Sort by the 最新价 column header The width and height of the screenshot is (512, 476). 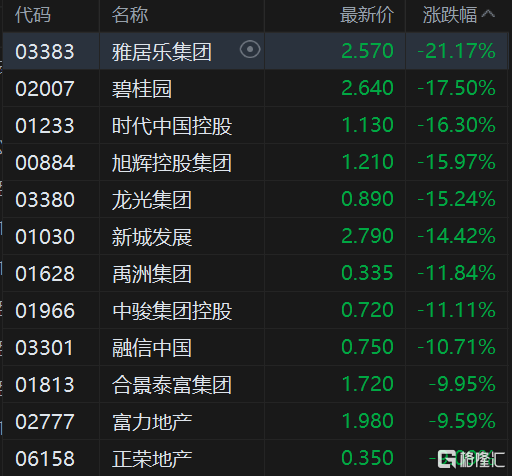pos(367,15)
